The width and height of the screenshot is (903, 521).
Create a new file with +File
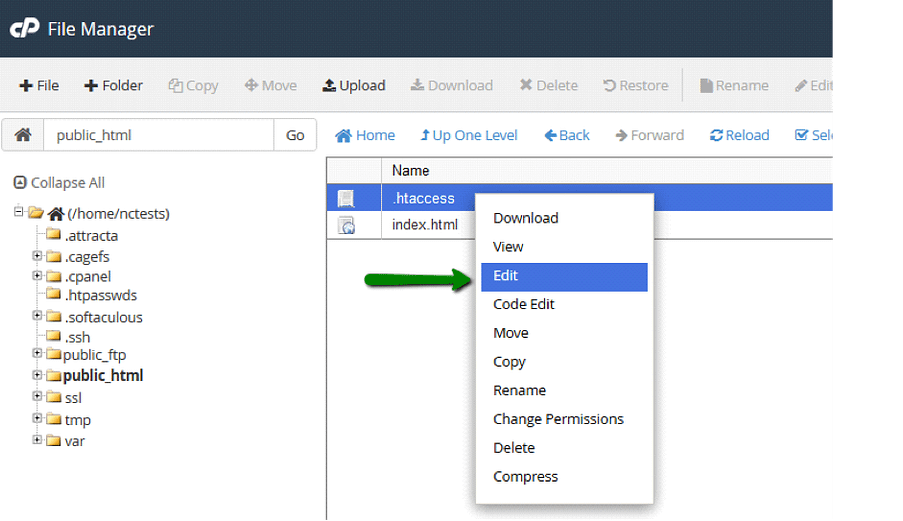click(39, 86)
